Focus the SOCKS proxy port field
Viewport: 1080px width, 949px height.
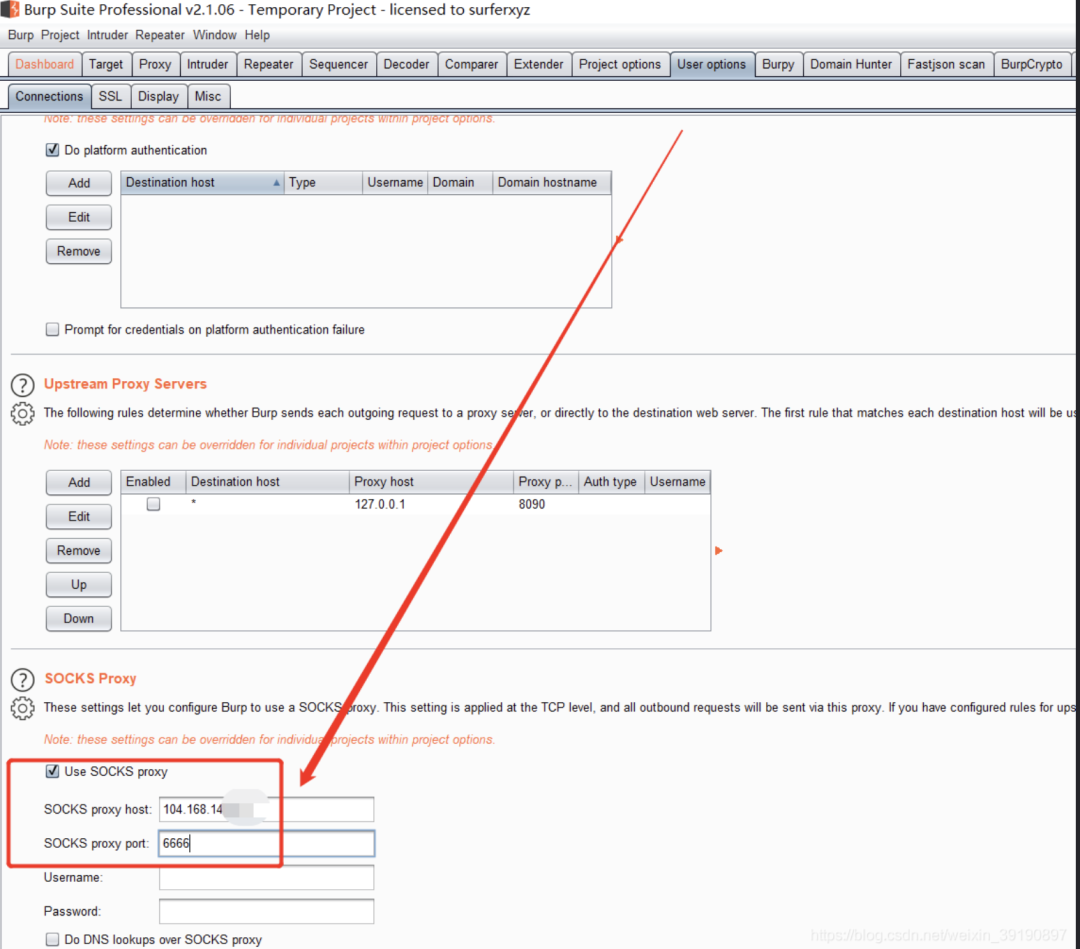(267, 844)
